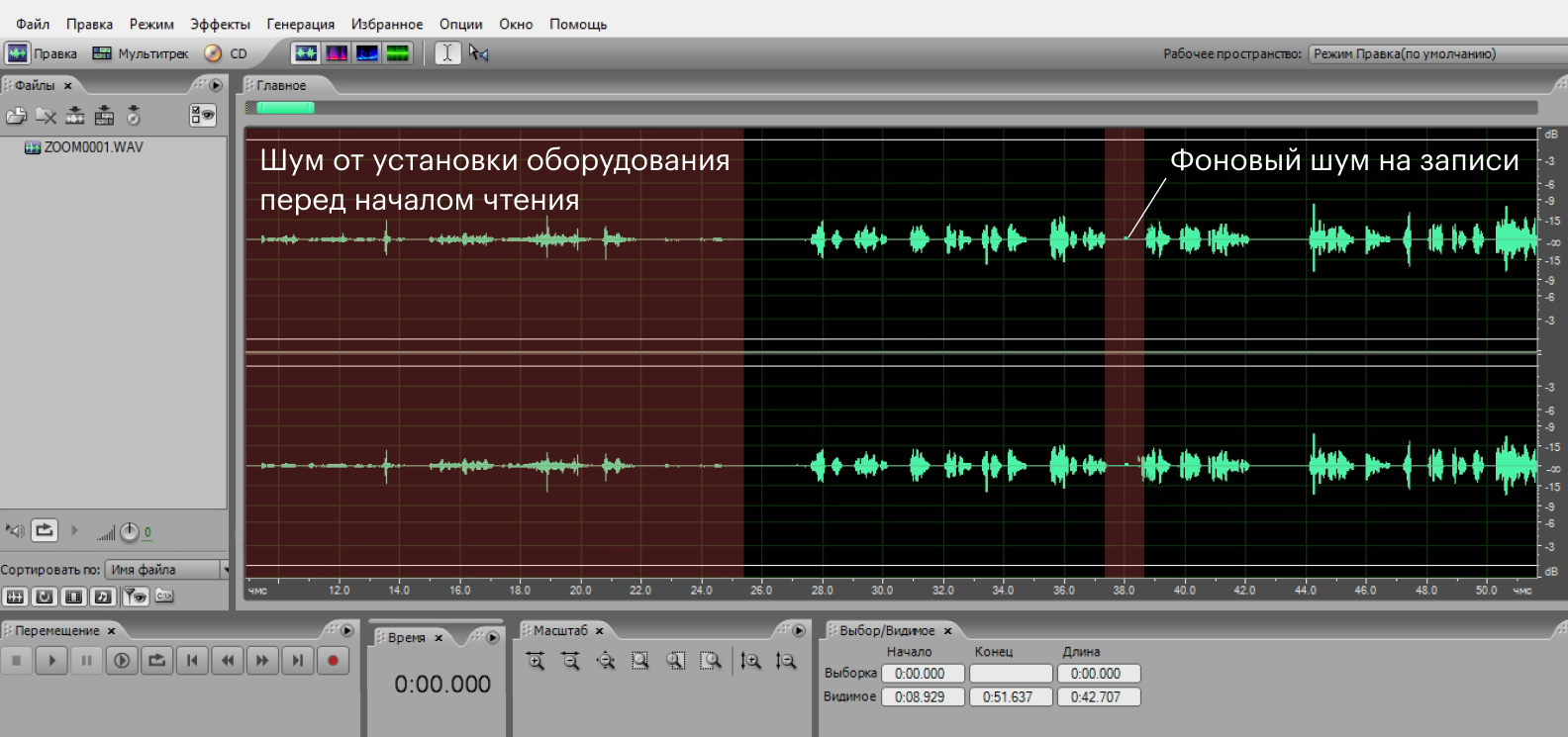Toggle show MIDI files filter button
Viewport: 1568px width, 737px height.
103,597
